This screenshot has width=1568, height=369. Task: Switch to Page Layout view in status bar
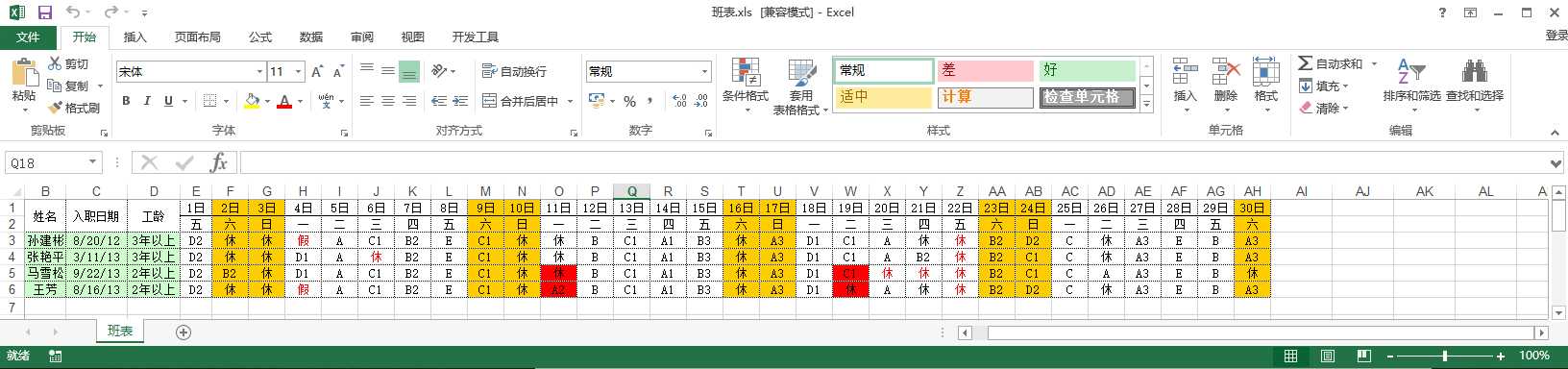[x=1327, y=356]
